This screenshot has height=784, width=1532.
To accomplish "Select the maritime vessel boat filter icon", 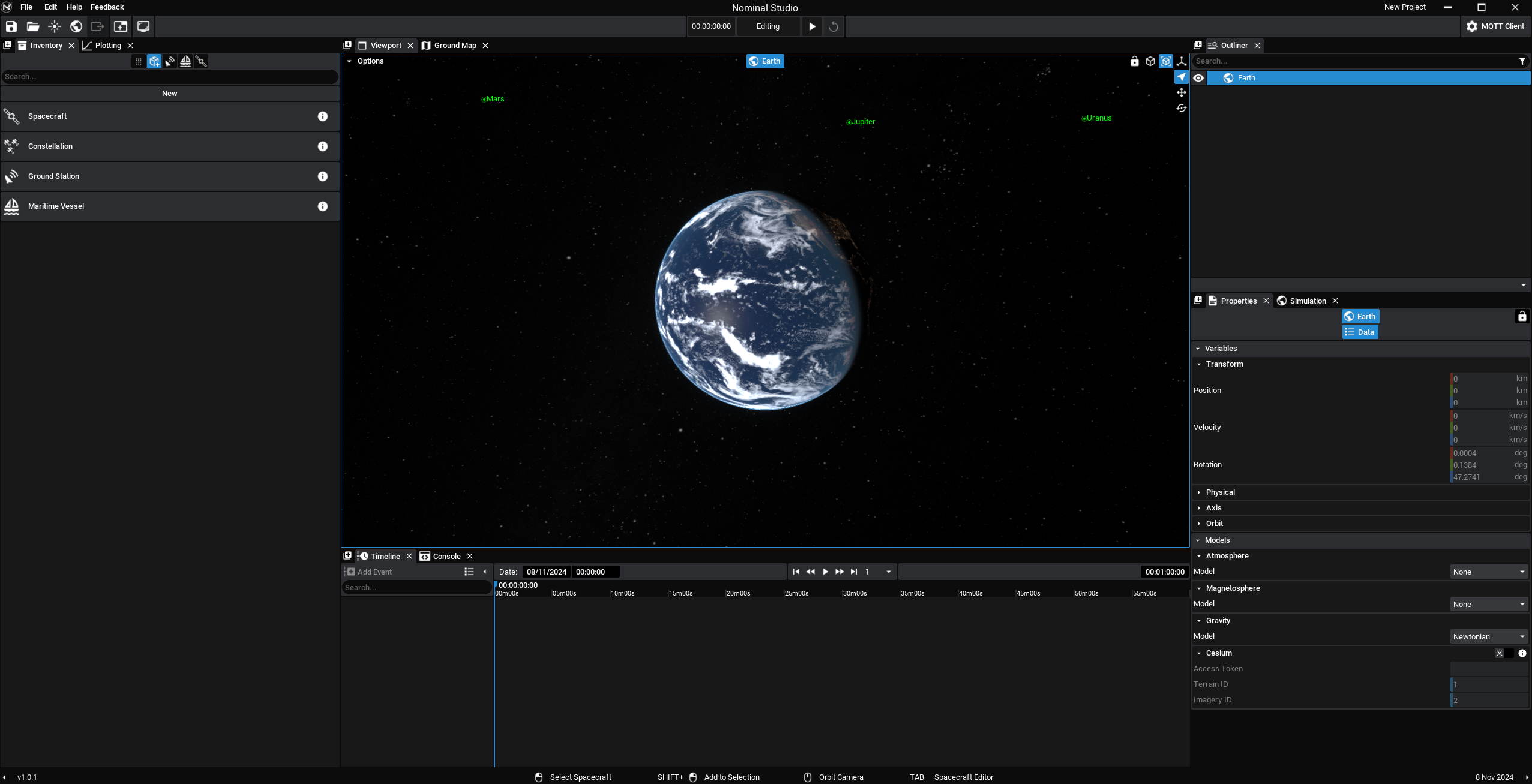I will (185, 61).
